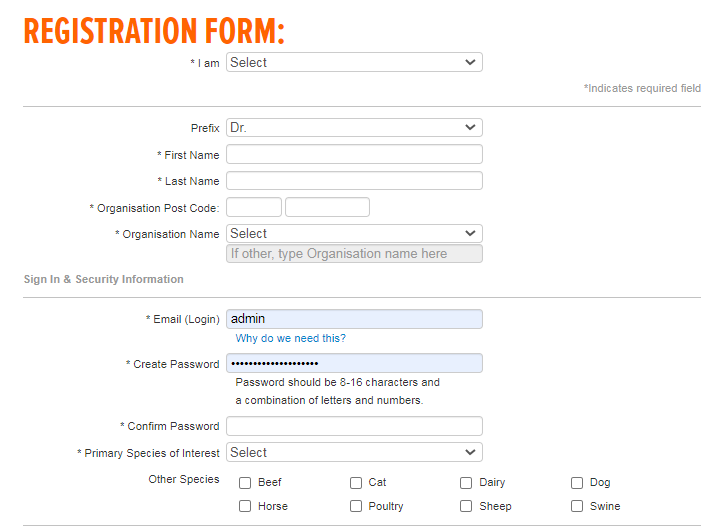This screenshot has width=705, height=529.
Task: Toggle the Sheep checkbox
Action: tap(466, 506)
